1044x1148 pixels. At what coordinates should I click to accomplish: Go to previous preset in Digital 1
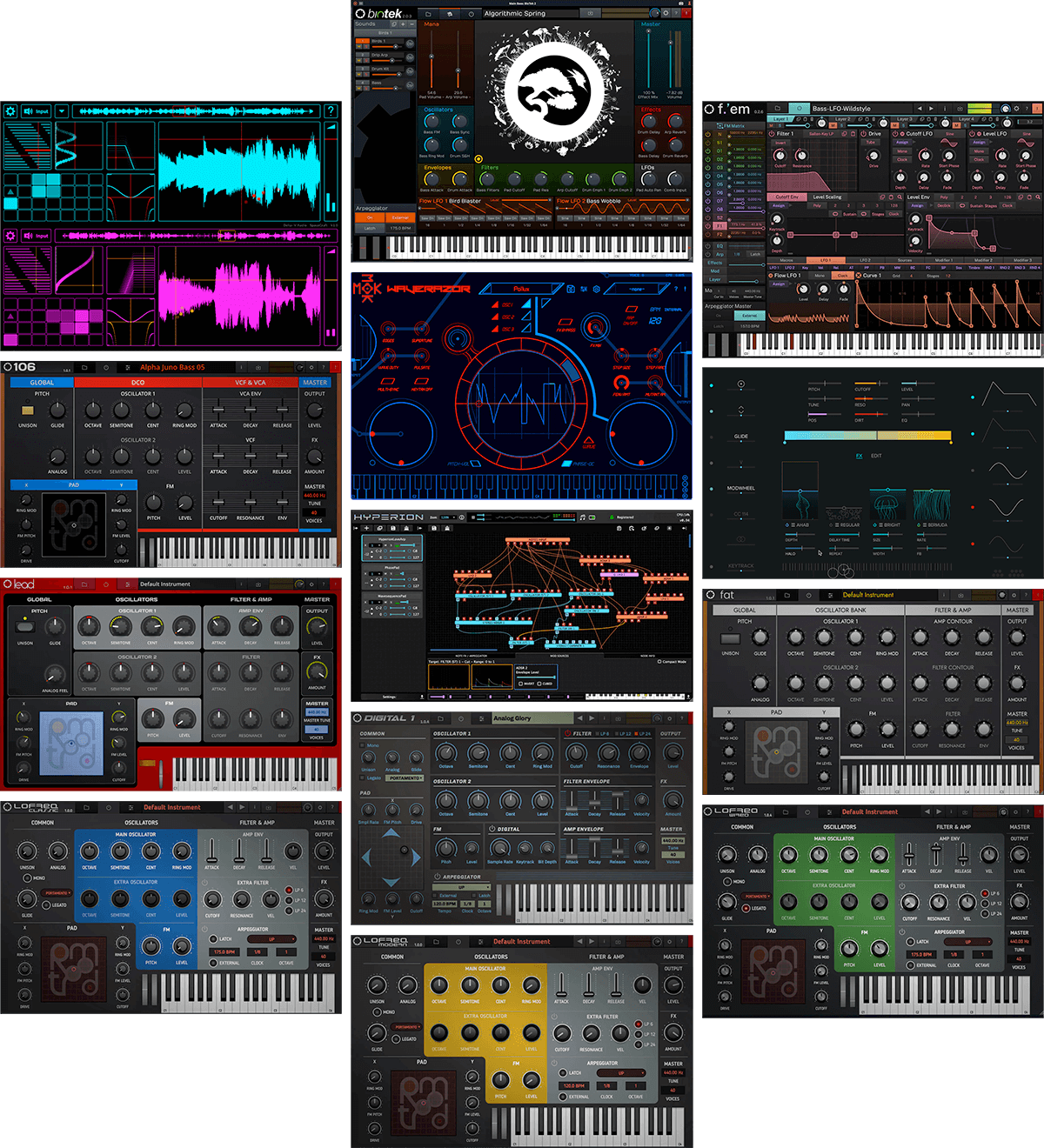click(579, 718)
